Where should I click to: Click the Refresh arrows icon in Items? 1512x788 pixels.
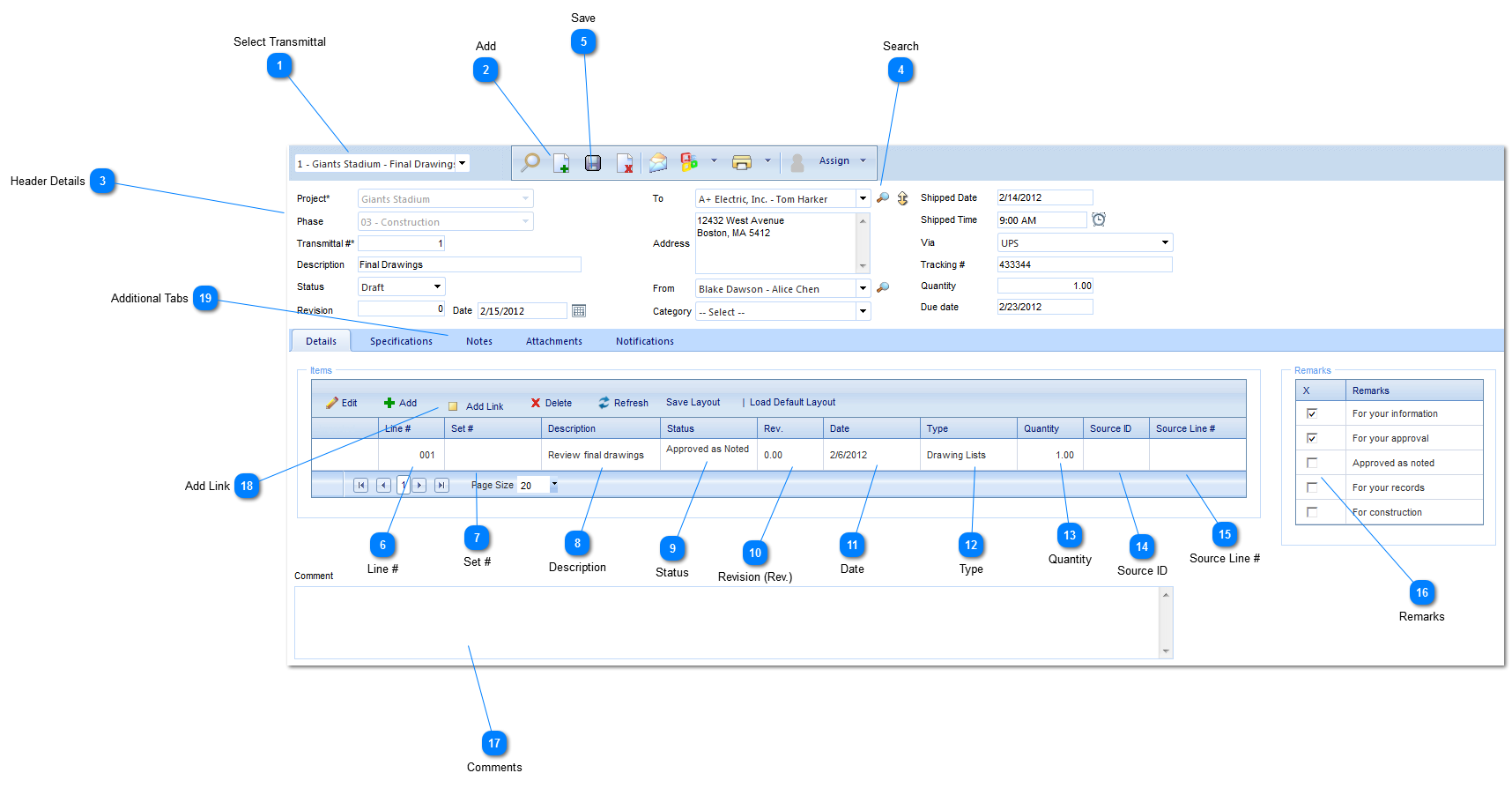(604, 403)
